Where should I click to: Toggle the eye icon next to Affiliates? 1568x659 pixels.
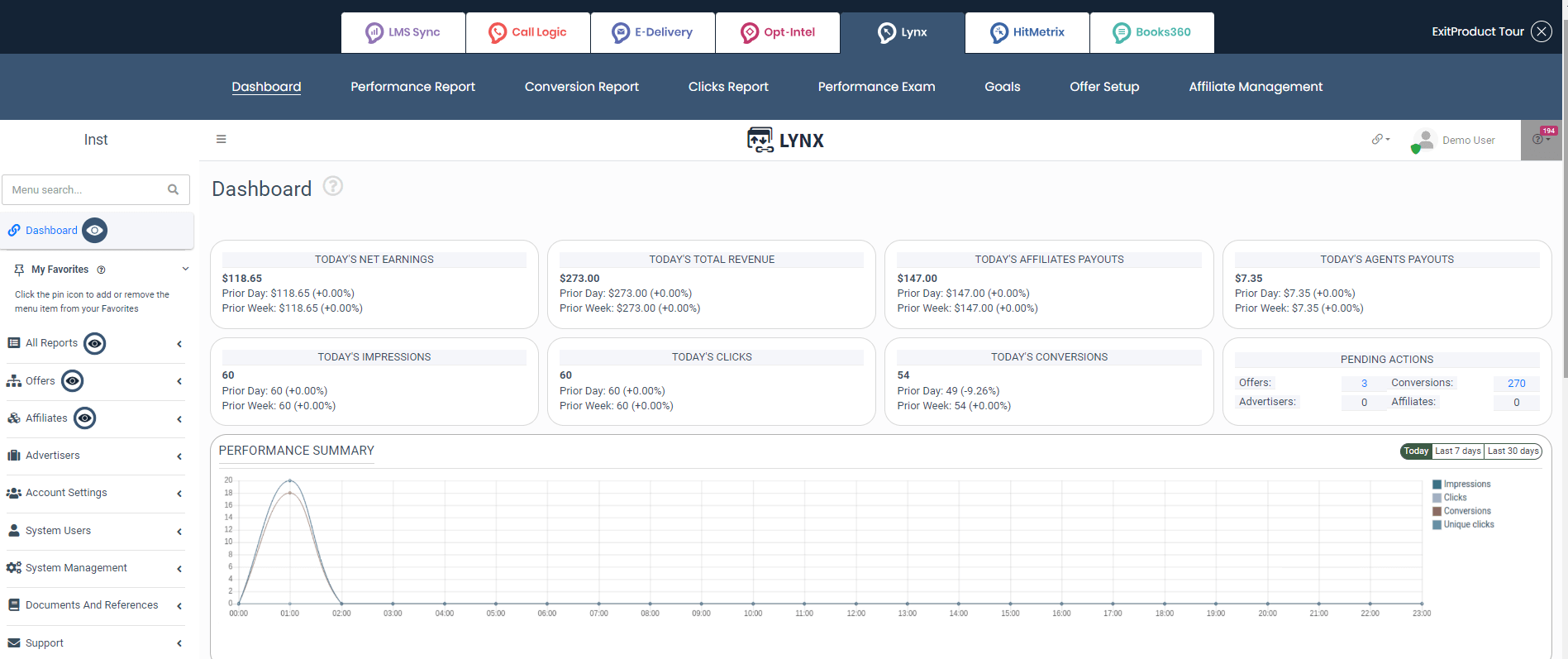(x=85, y=418)
